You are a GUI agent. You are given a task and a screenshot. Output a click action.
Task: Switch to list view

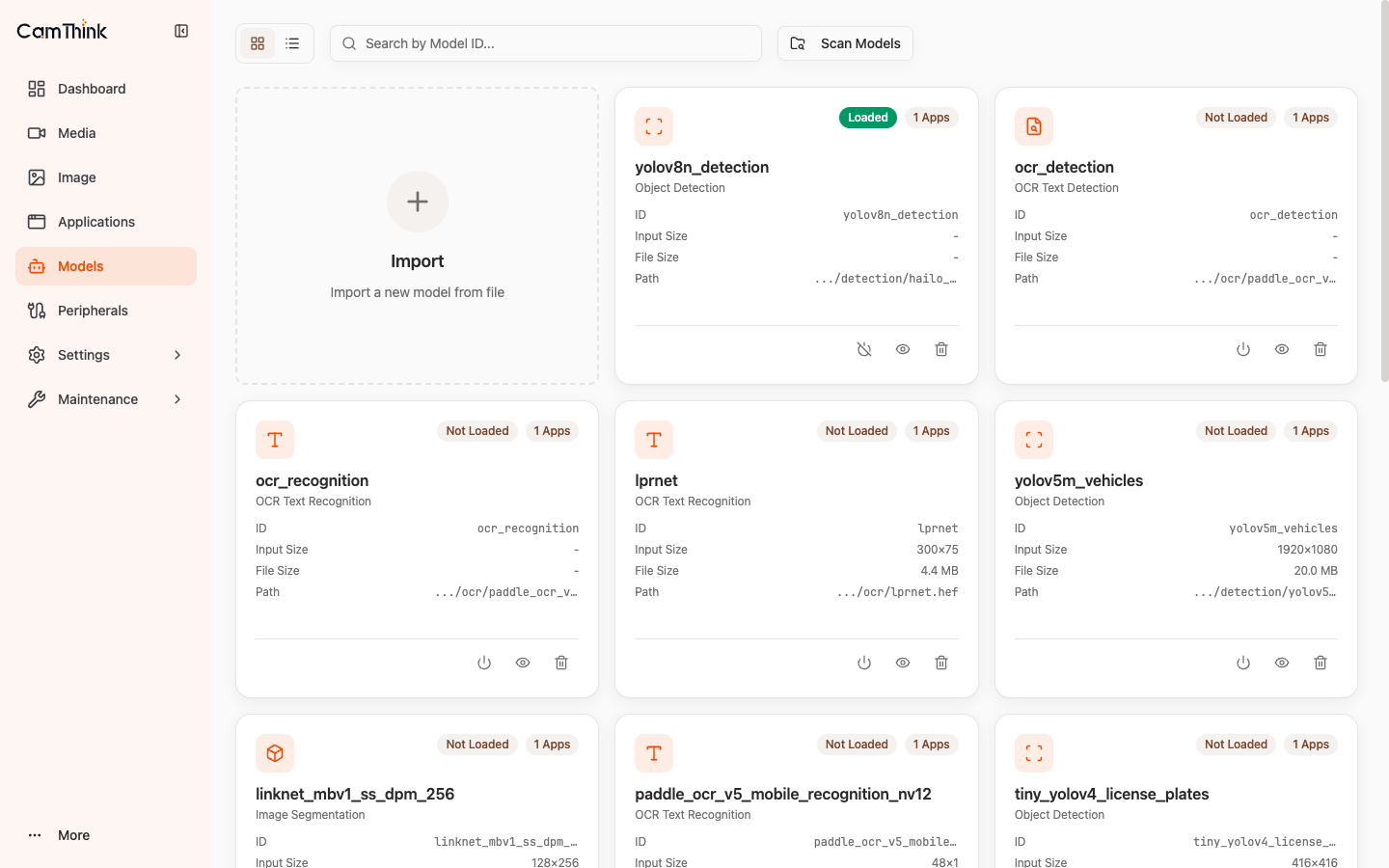(x=292, y=43)
